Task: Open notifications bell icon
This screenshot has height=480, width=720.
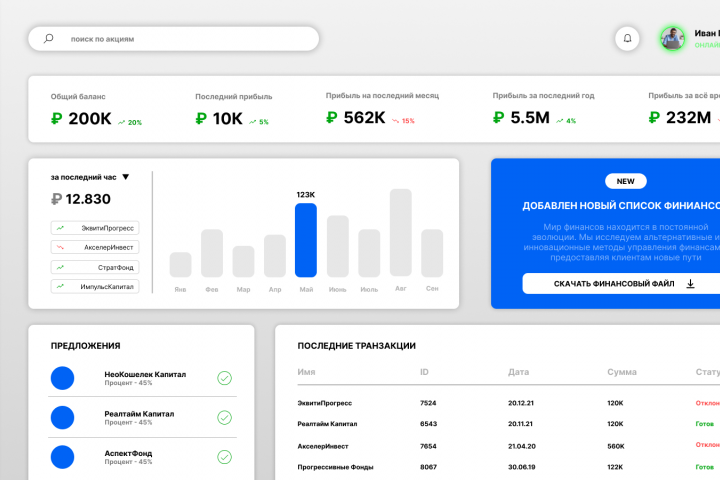Action: [x=627, y=39]
